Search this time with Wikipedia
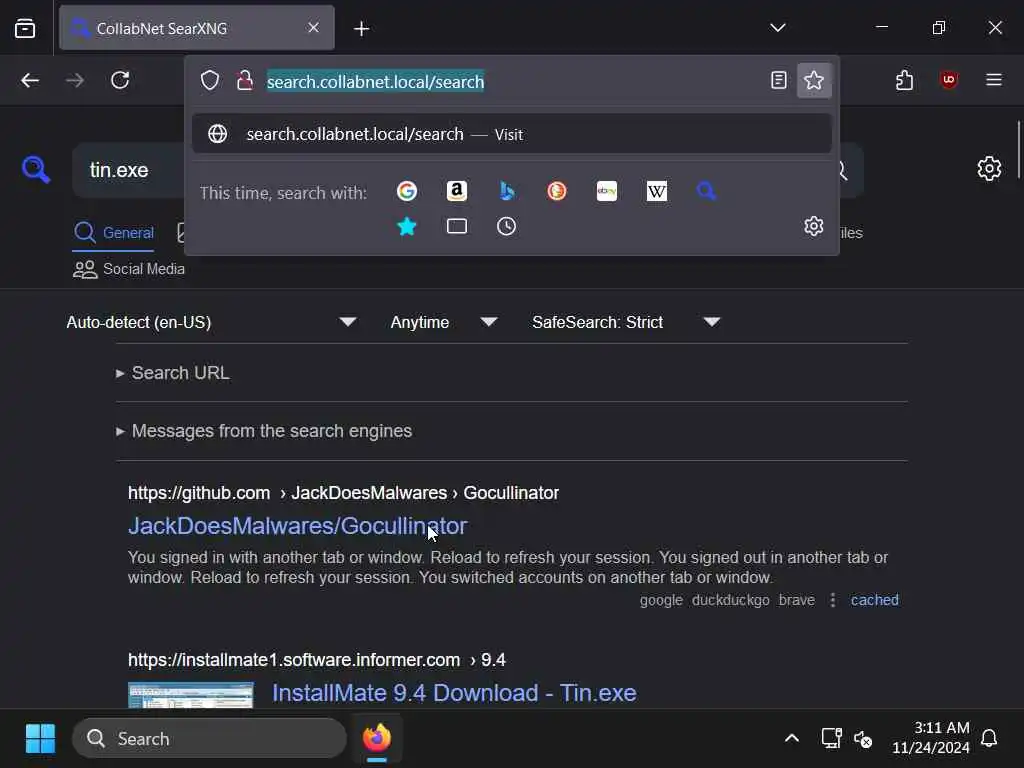Image resolution: width=1024 pixels, height=768 pixels. (656, 191)
